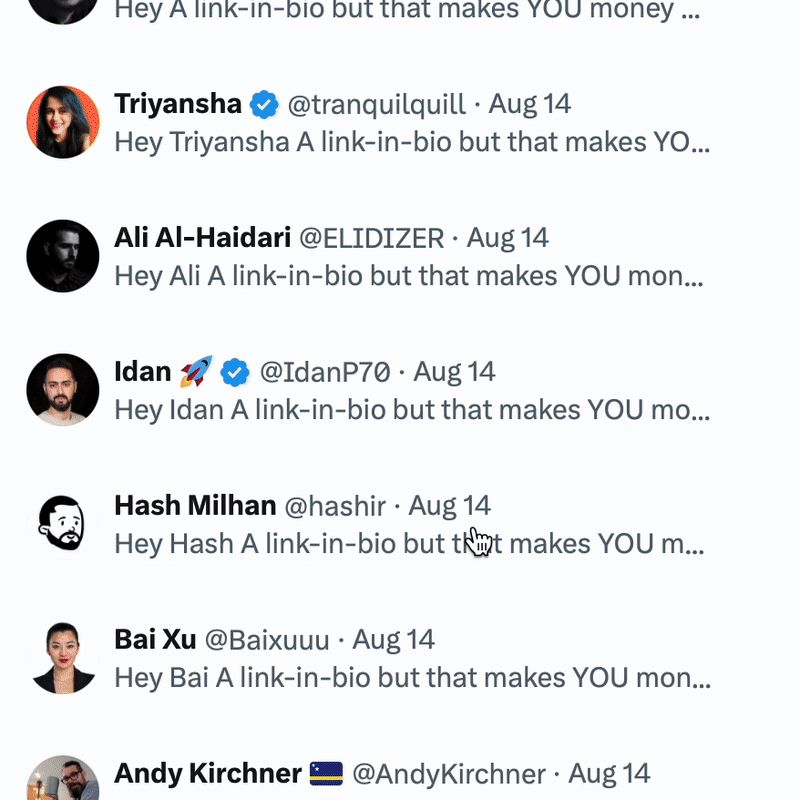Click Triyansha's profile avatar
The height and width of the screenshot is (800, 800).
click(63, 122)
